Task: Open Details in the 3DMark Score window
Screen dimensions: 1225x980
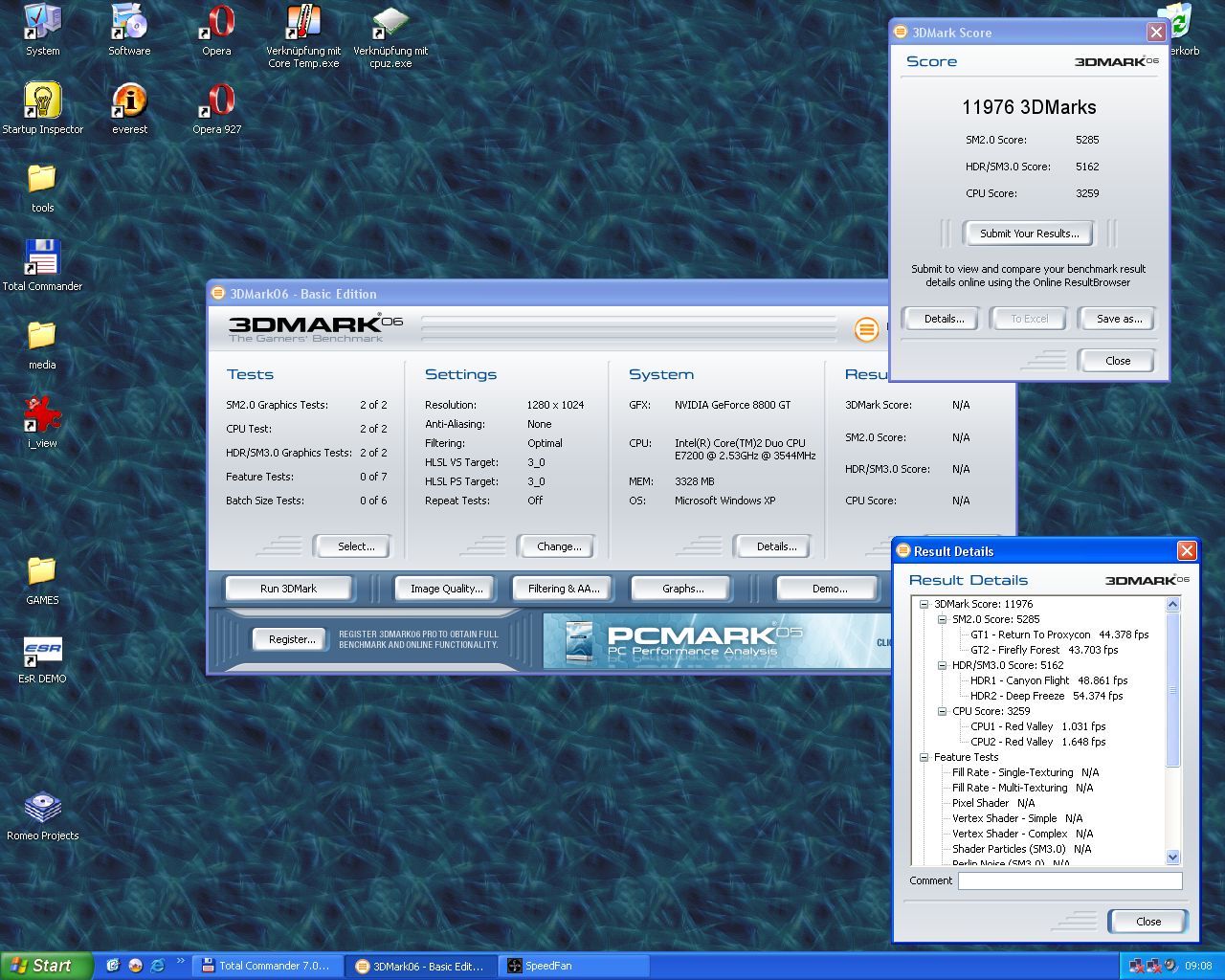Action: (944, 319)
